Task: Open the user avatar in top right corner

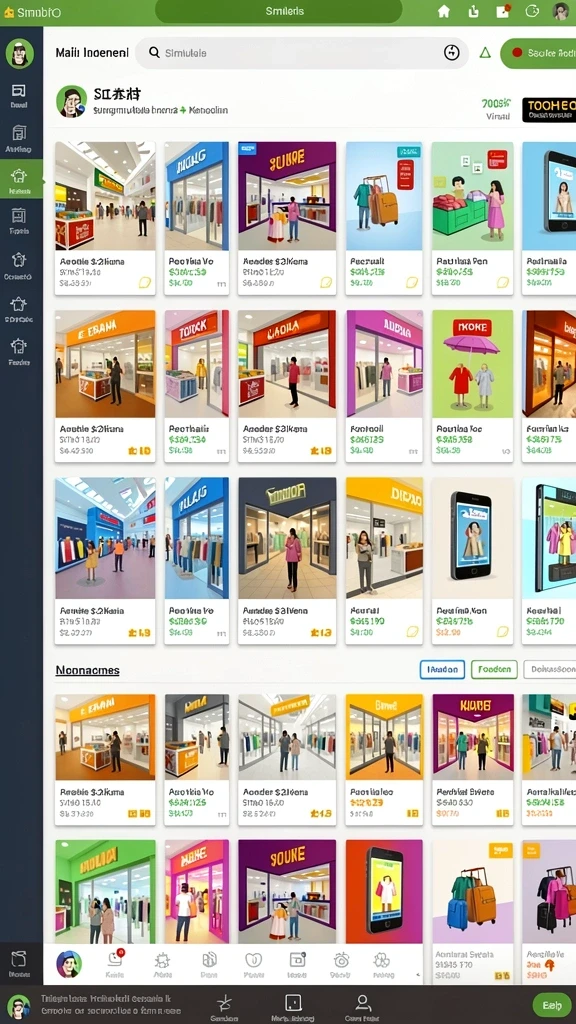Action: click(560, 11)
